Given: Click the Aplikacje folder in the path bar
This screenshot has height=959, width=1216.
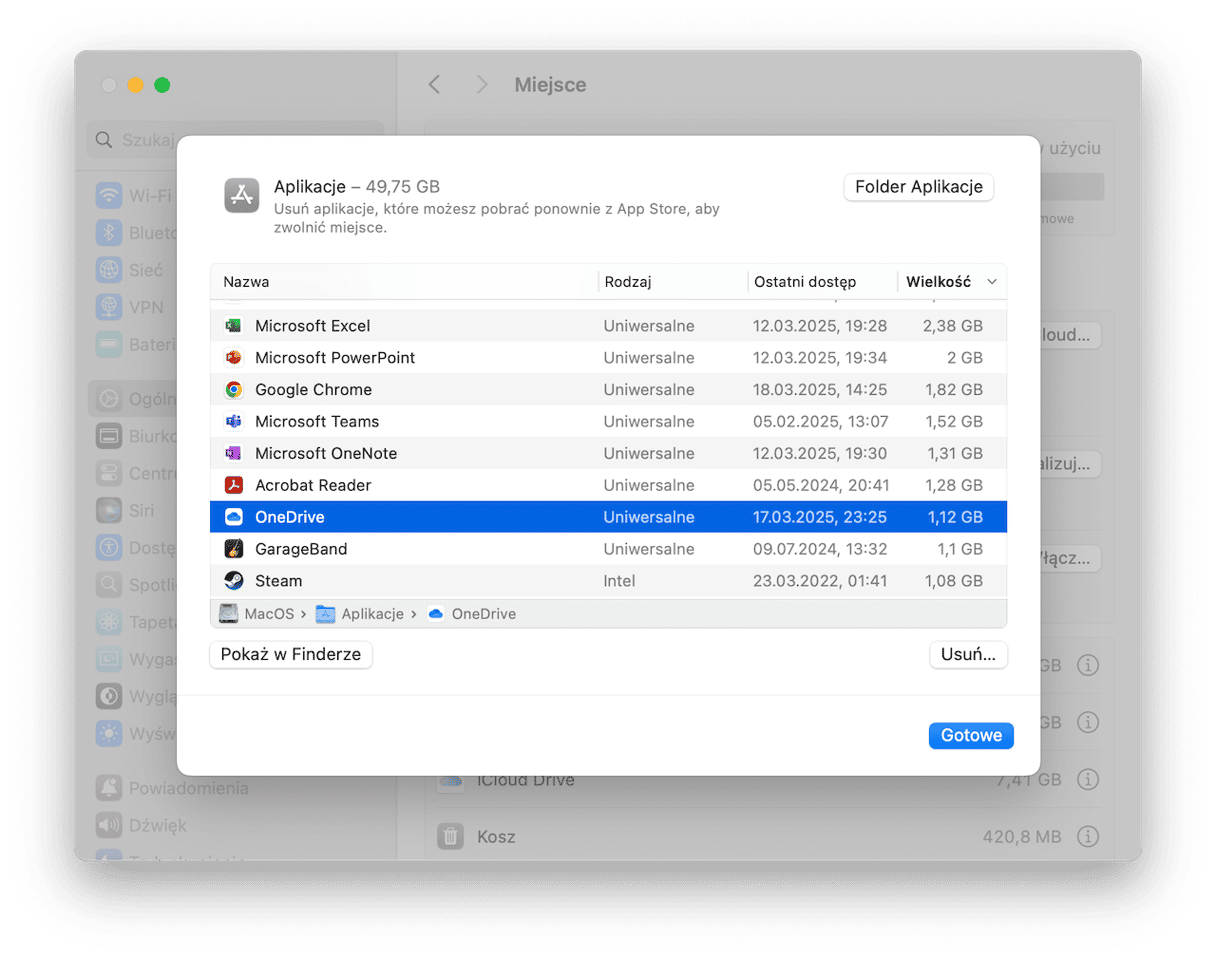Looking at the screenshot, I should 359,614.
